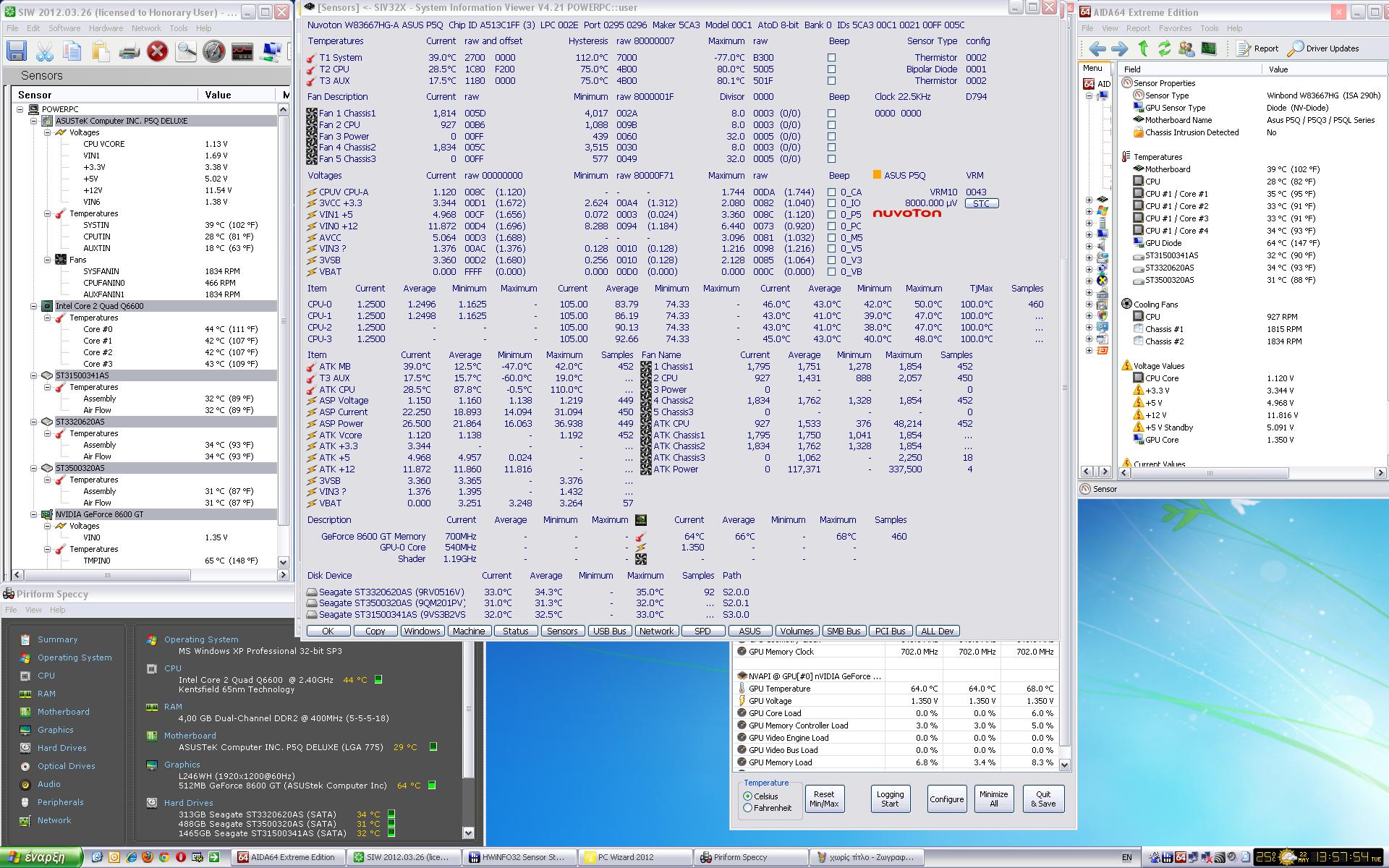Screen dimensions: 1389x868
Task: Open HWiNFO32 Sensor Status taskbar button
Action: (x=520, y=857)
